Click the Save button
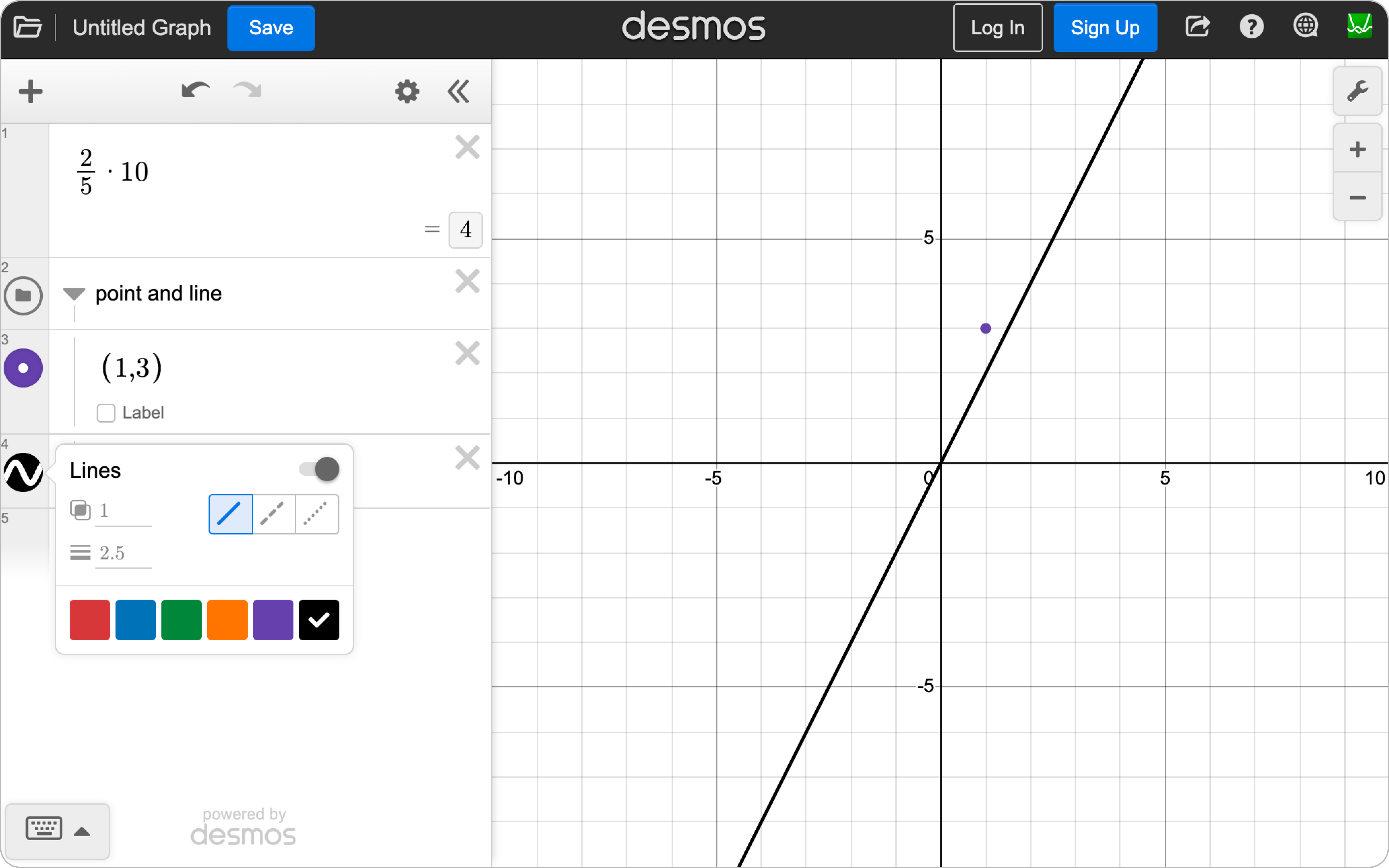Viewport: 1389px width, 868px height. click(271, 28)
